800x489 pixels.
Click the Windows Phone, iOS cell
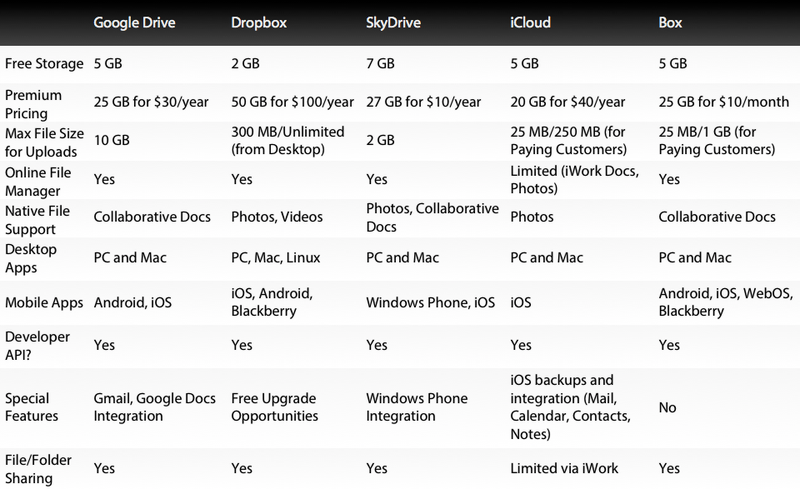(x=431, y=303)
